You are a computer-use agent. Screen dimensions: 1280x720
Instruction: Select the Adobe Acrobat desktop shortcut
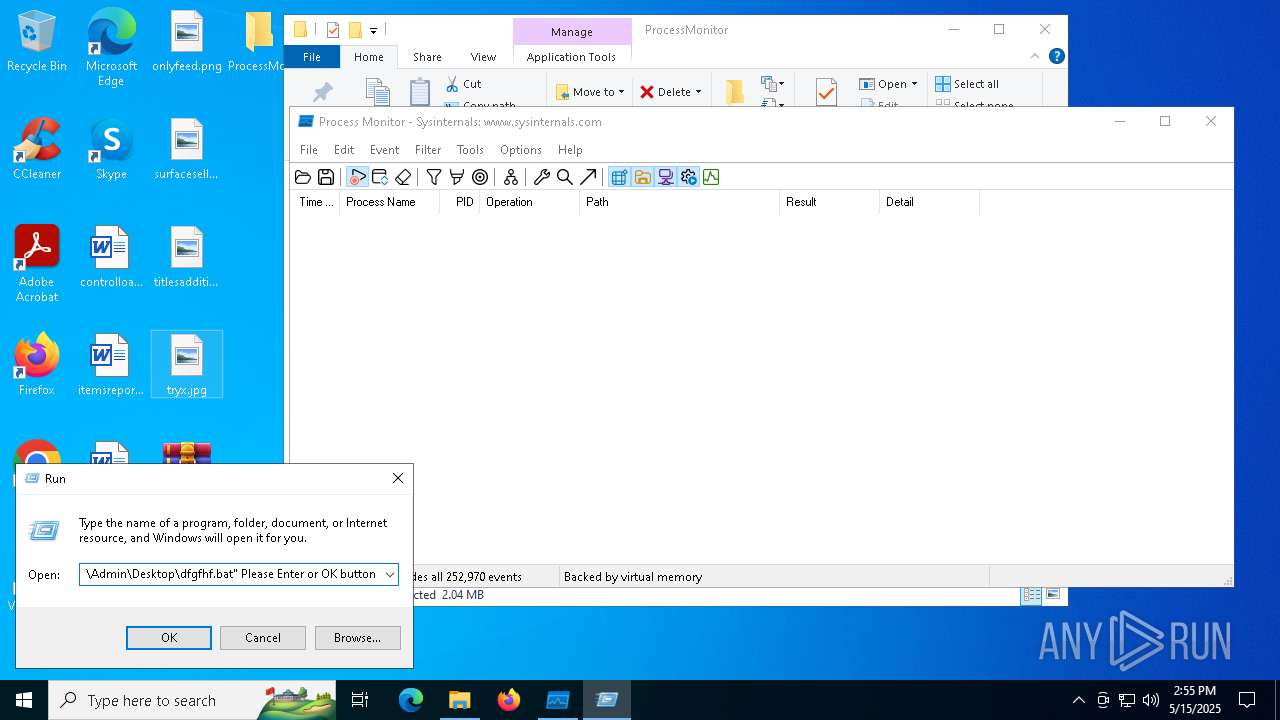coord(37,264)
